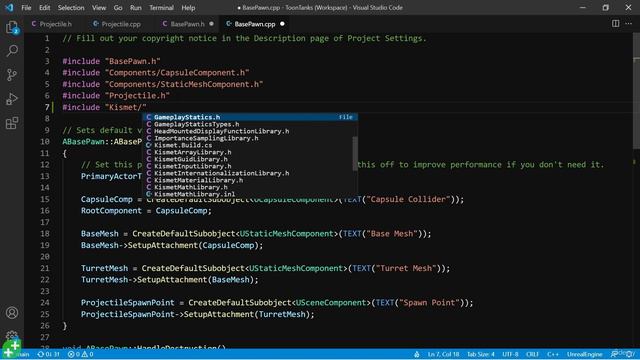Change Tab Size: 4 indentation setting
Image resolution: width=640 pixels, height=360 pixels.
pyautogui.click(x=480, y=354)
